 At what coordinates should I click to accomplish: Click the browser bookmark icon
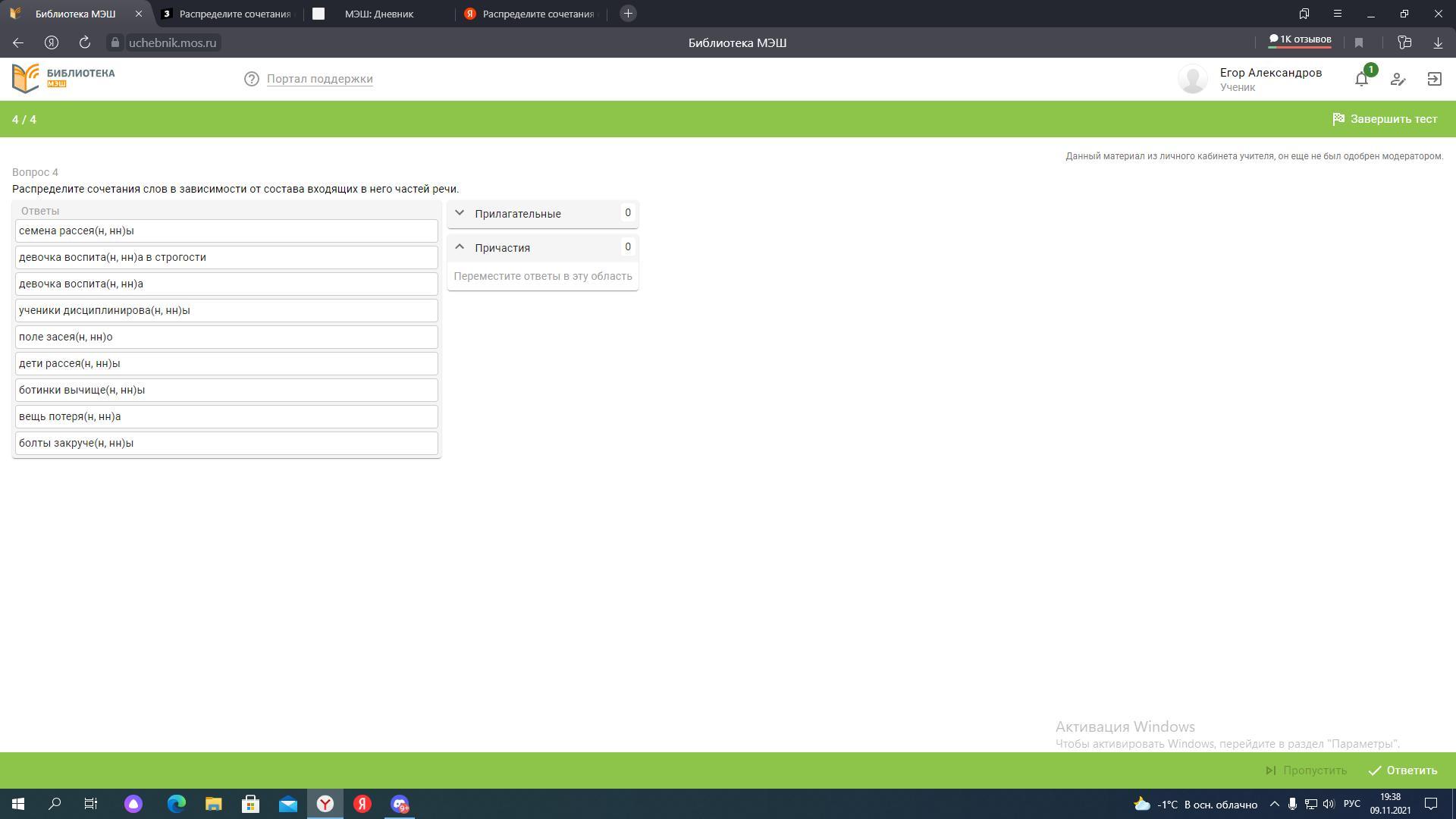point(1359,42)
